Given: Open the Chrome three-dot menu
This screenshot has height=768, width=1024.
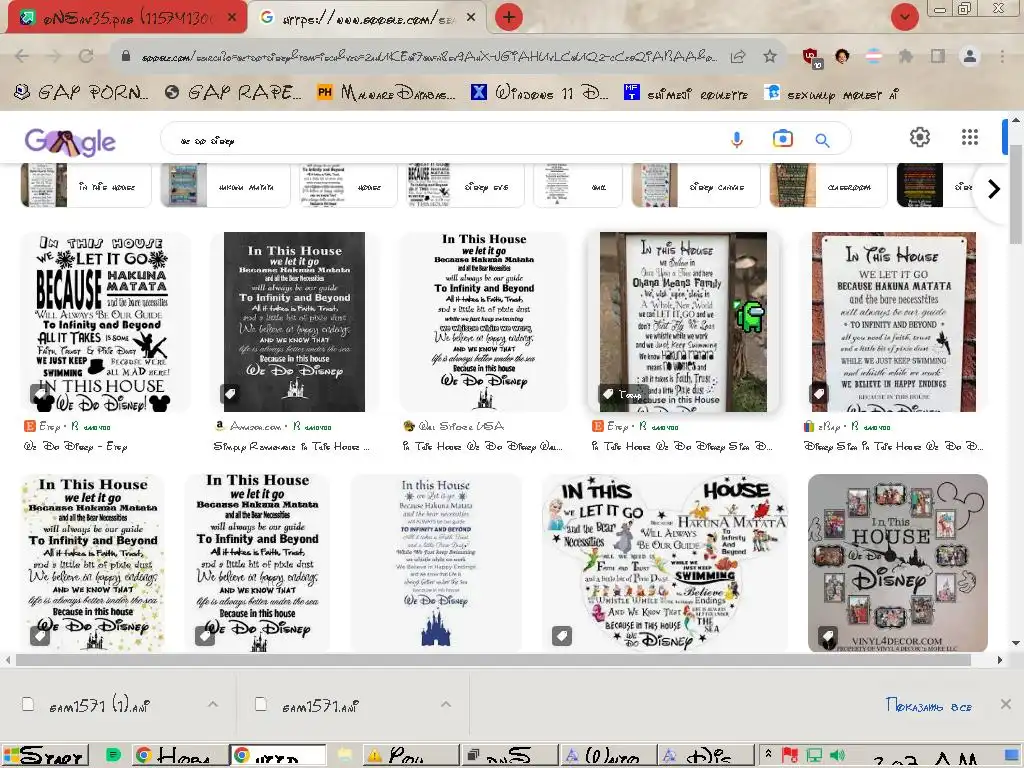Looking at the screenshot, I should (1002, 56).
